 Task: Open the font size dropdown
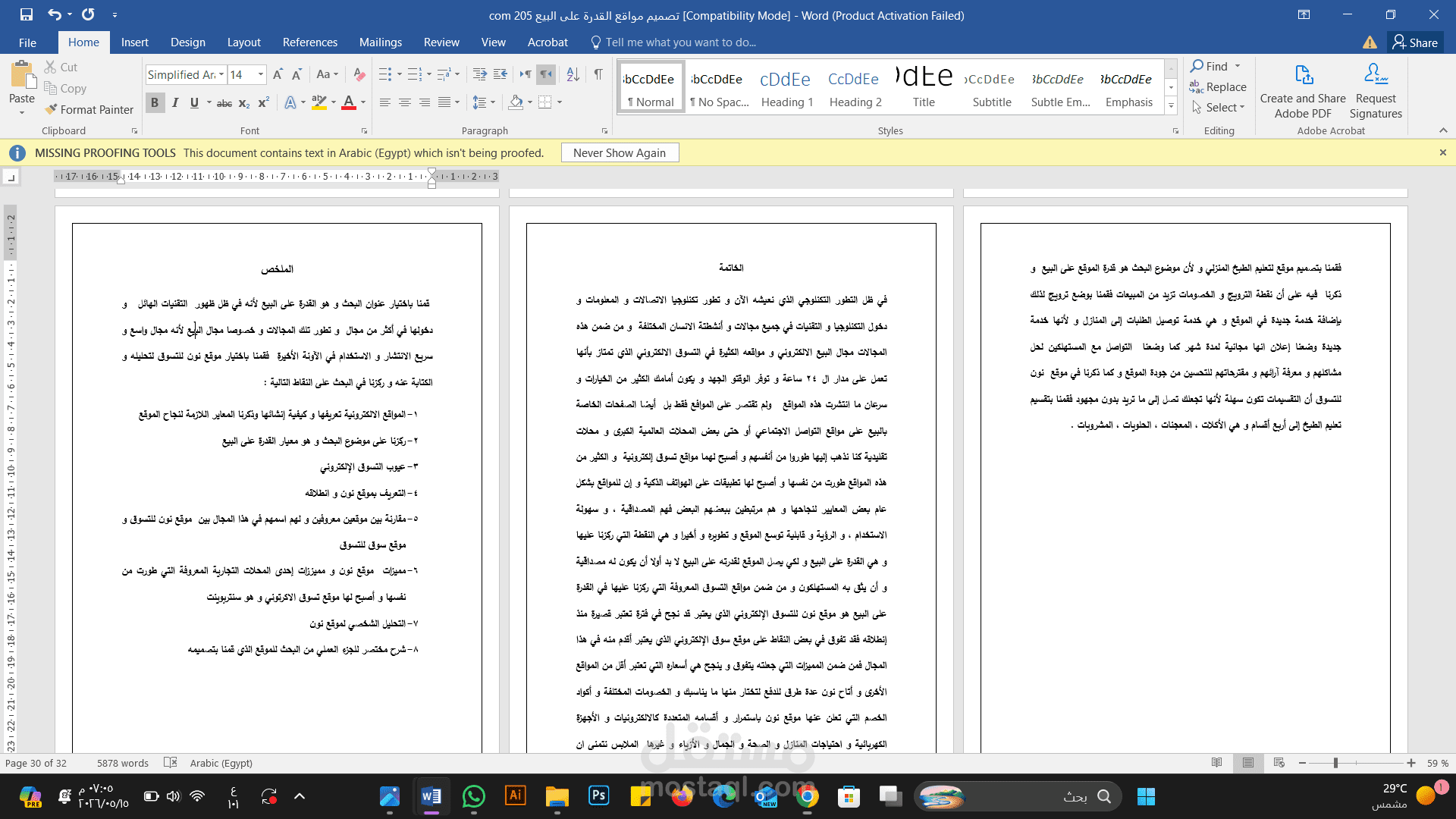tap(261, 74)
